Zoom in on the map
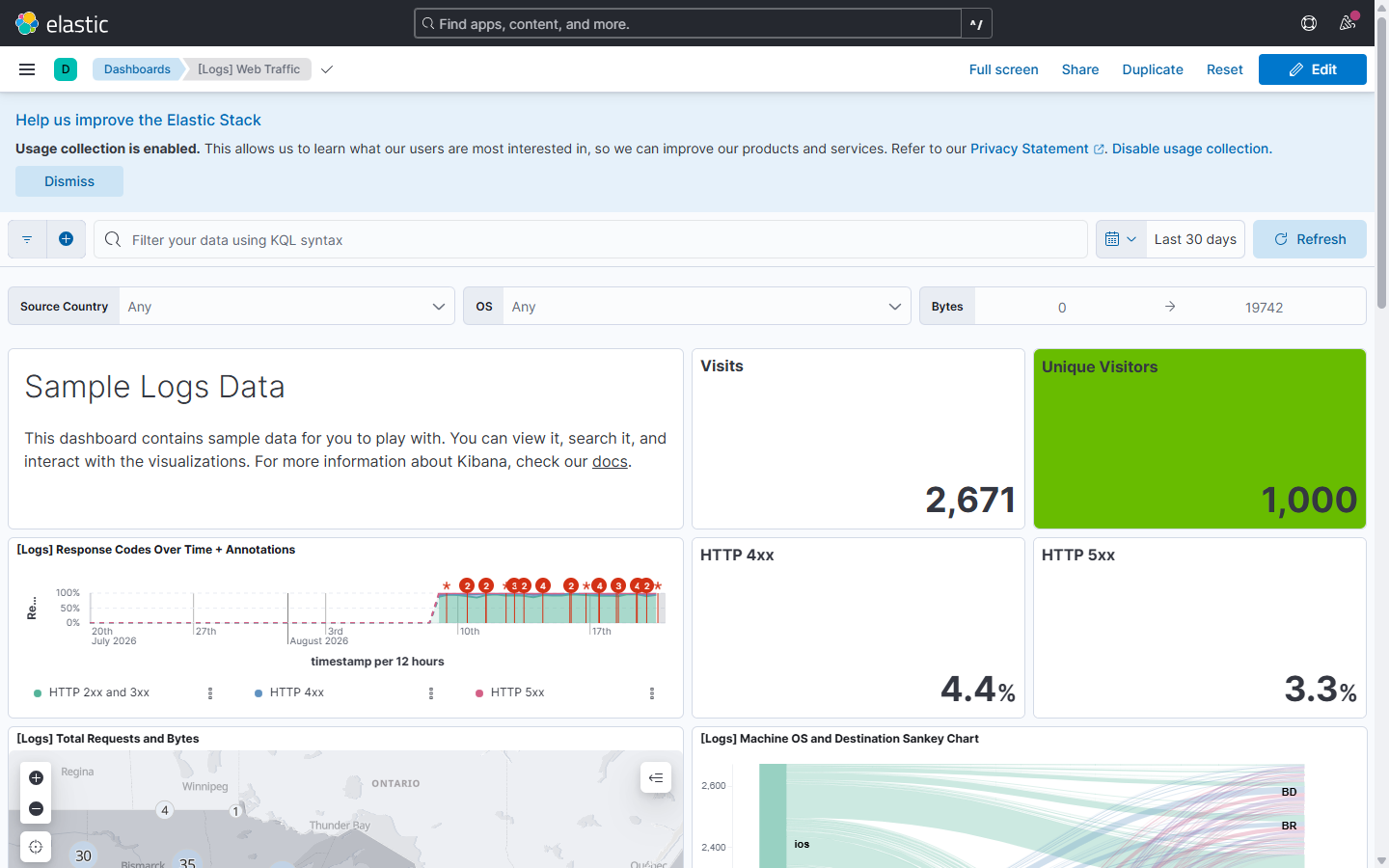Viewport: 1389px width, 868px height. point(36,777)
